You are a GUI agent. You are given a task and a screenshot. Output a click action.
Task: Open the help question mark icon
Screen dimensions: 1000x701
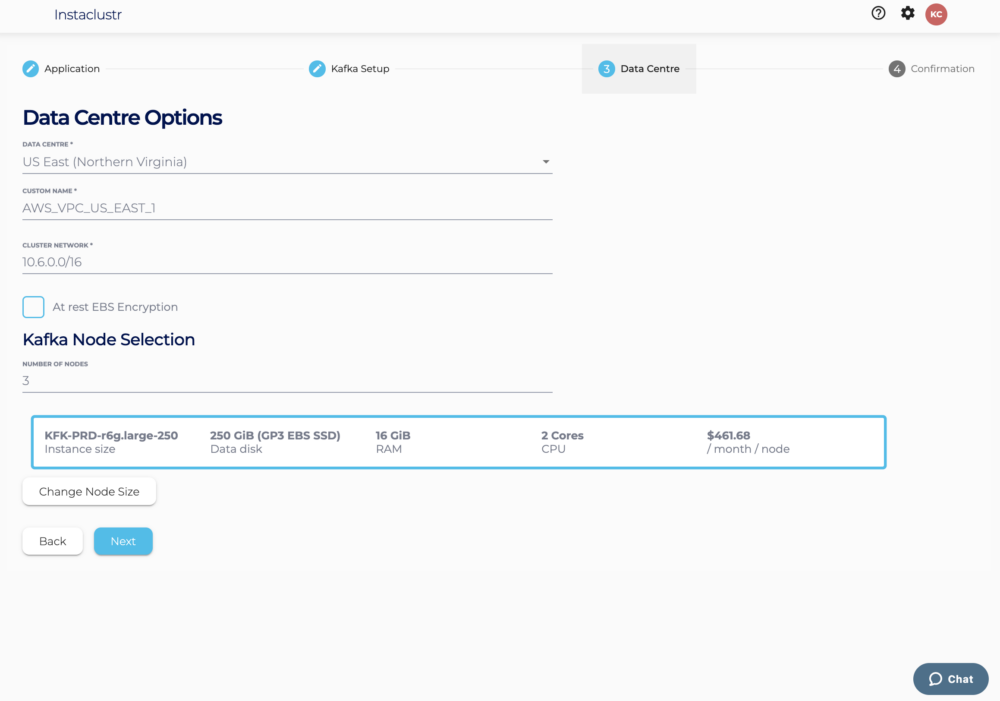878,13
